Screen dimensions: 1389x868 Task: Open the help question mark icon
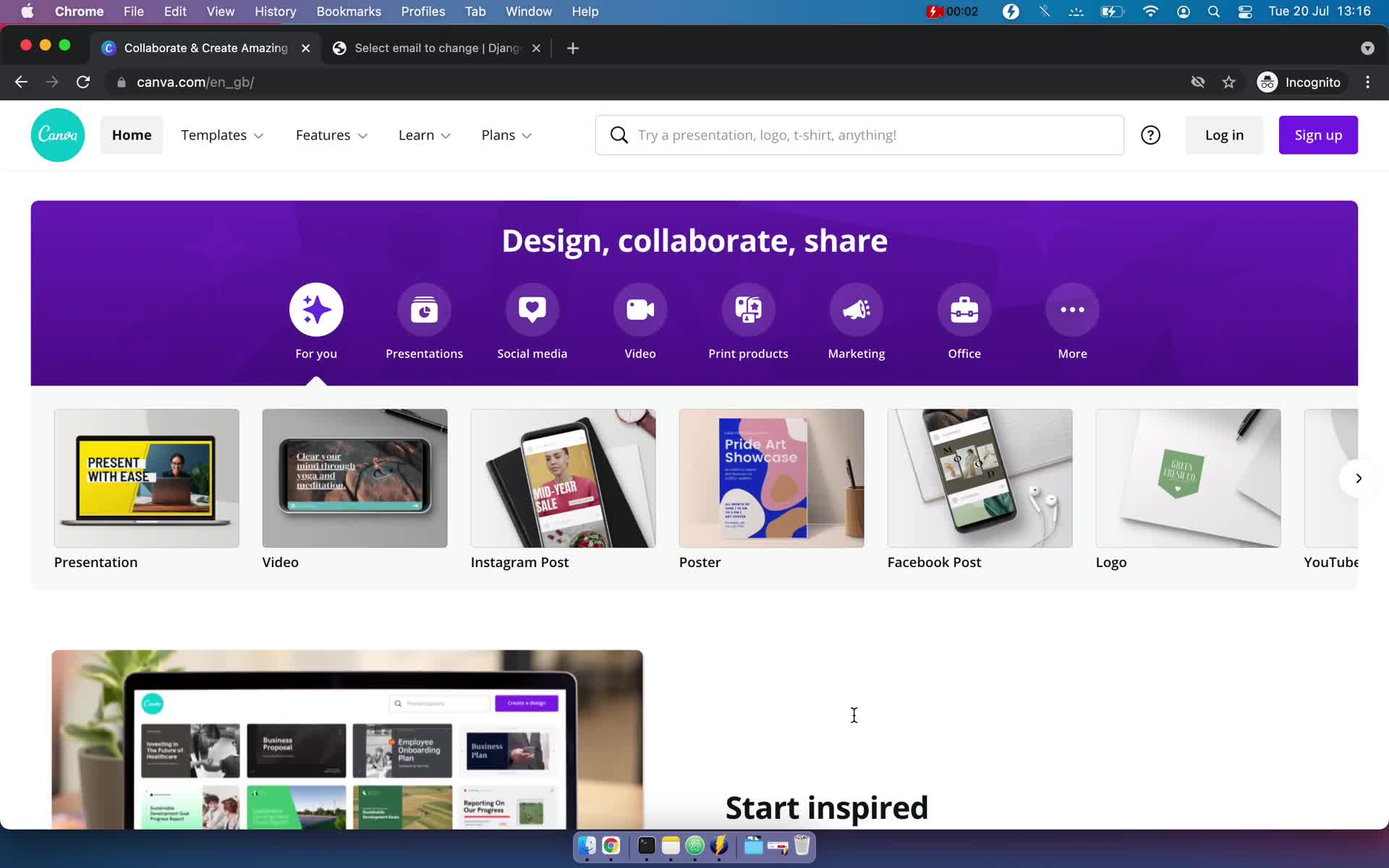pos(1150,135)
